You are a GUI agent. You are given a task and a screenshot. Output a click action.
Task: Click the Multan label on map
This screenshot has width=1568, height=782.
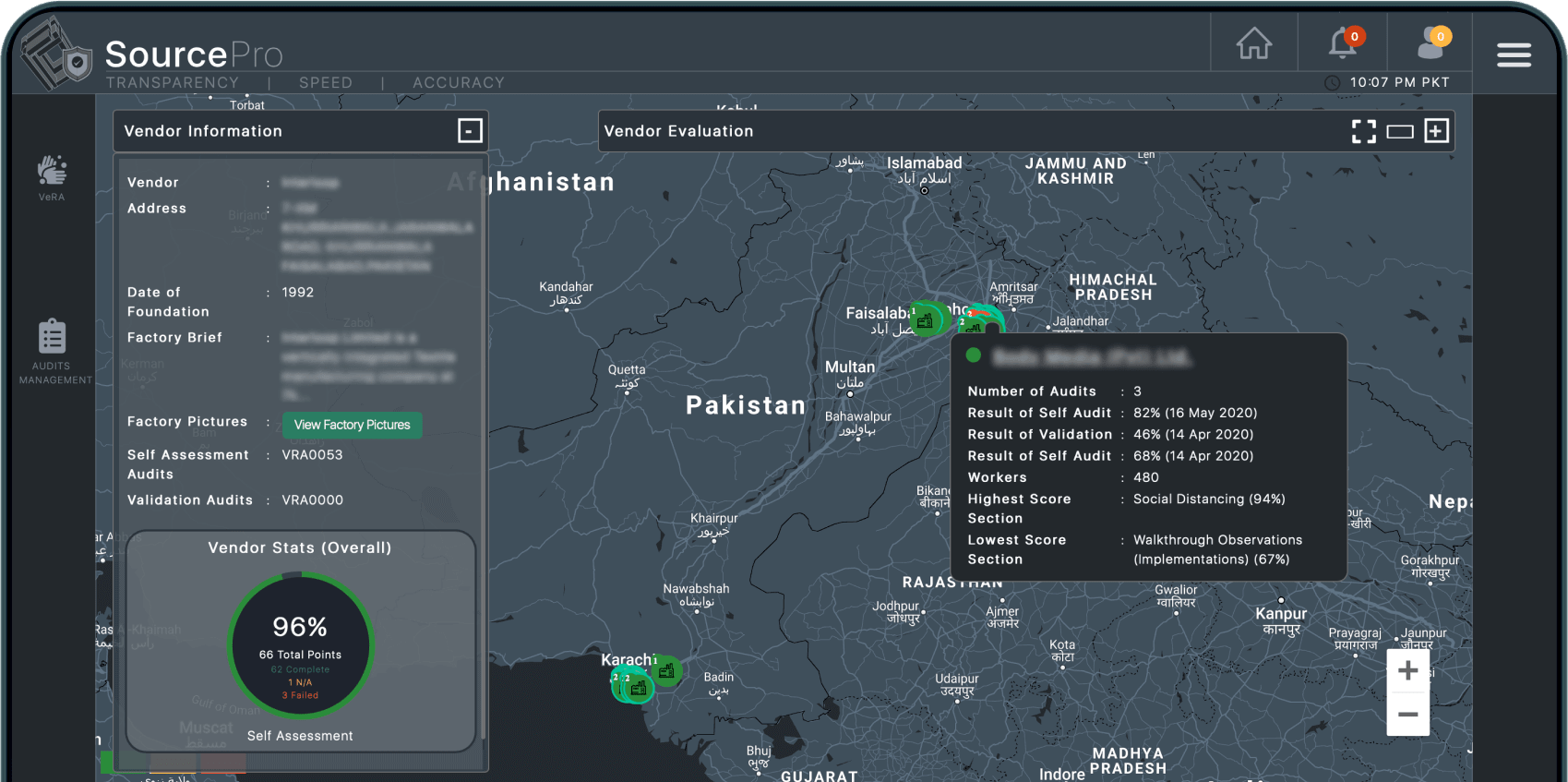[850, 367]
